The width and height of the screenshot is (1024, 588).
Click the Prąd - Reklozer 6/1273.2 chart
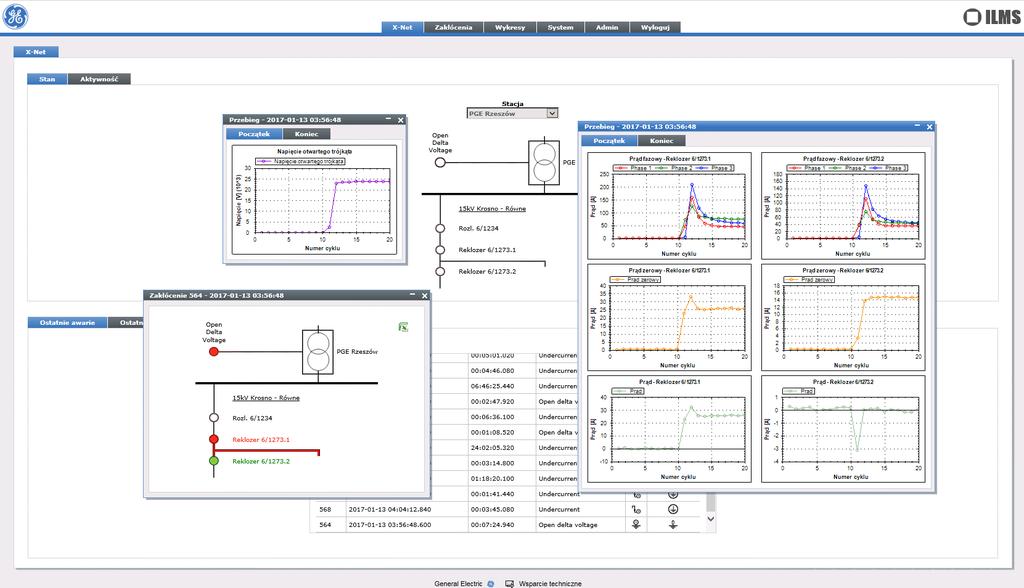pos(843,429)
